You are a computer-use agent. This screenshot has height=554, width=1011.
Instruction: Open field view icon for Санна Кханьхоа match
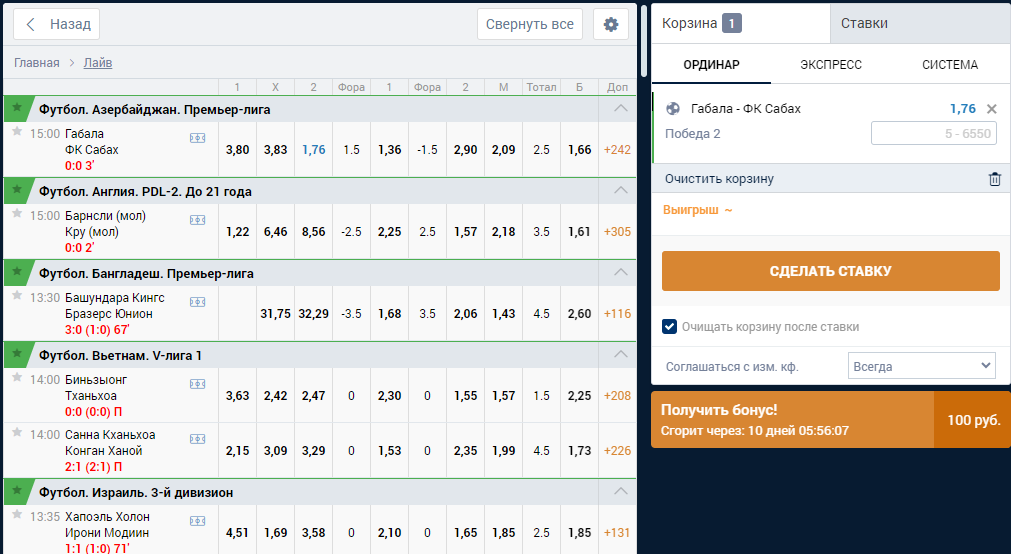[x=197, y=439]
